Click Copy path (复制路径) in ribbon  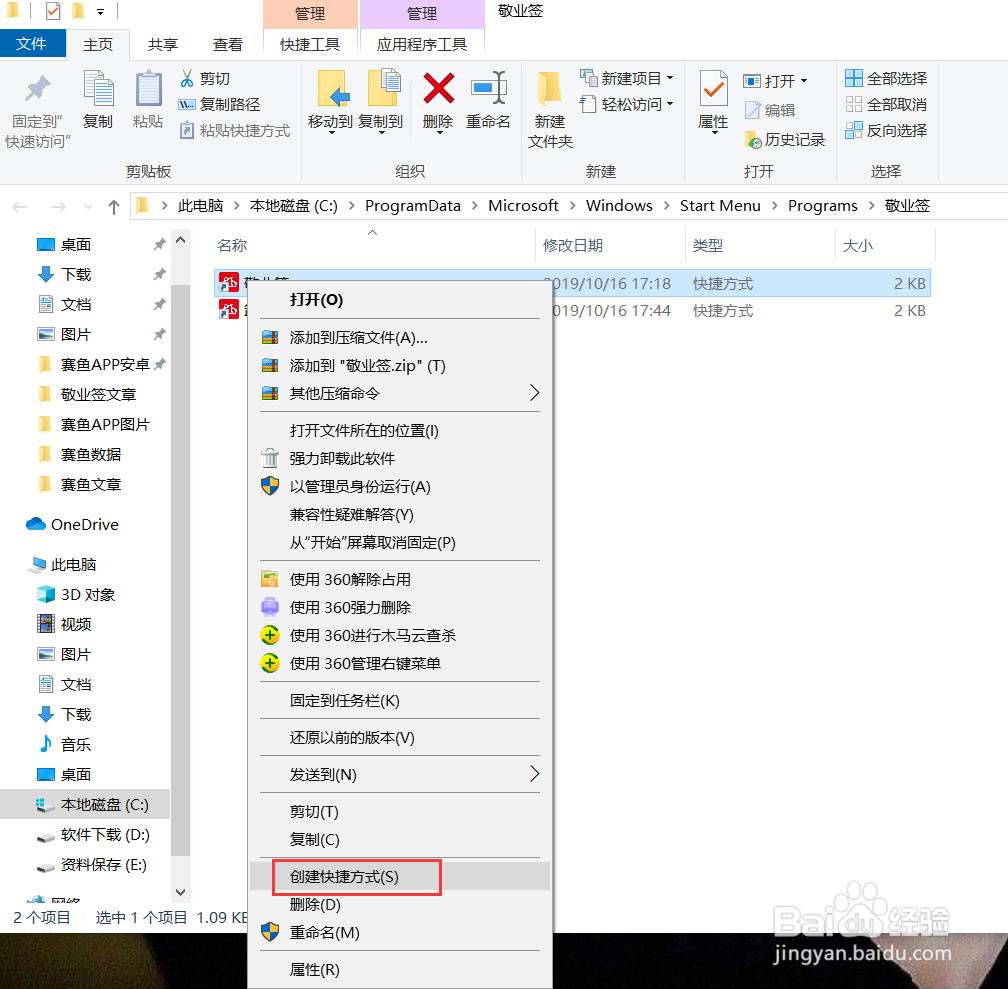220,104
